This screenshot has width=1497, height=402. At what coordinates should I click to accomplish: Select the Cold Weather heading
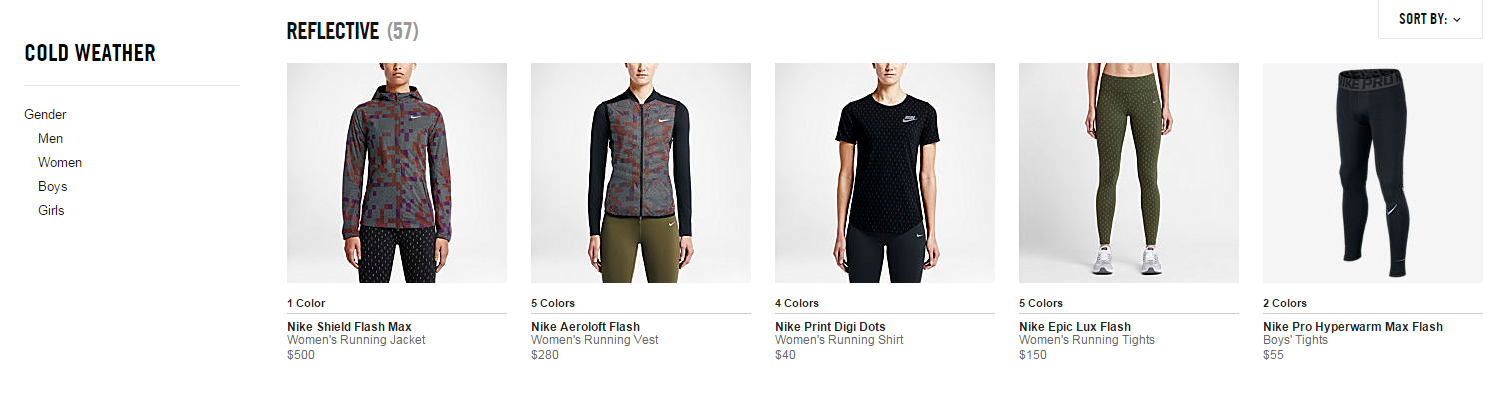pyautogui.click(x=90, y=53)
